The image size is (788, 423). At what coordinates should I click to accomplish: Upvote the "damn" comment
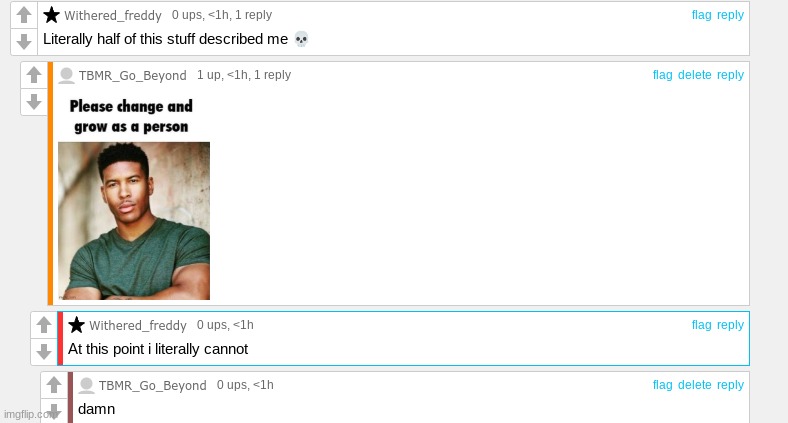[x=54, y=385]
